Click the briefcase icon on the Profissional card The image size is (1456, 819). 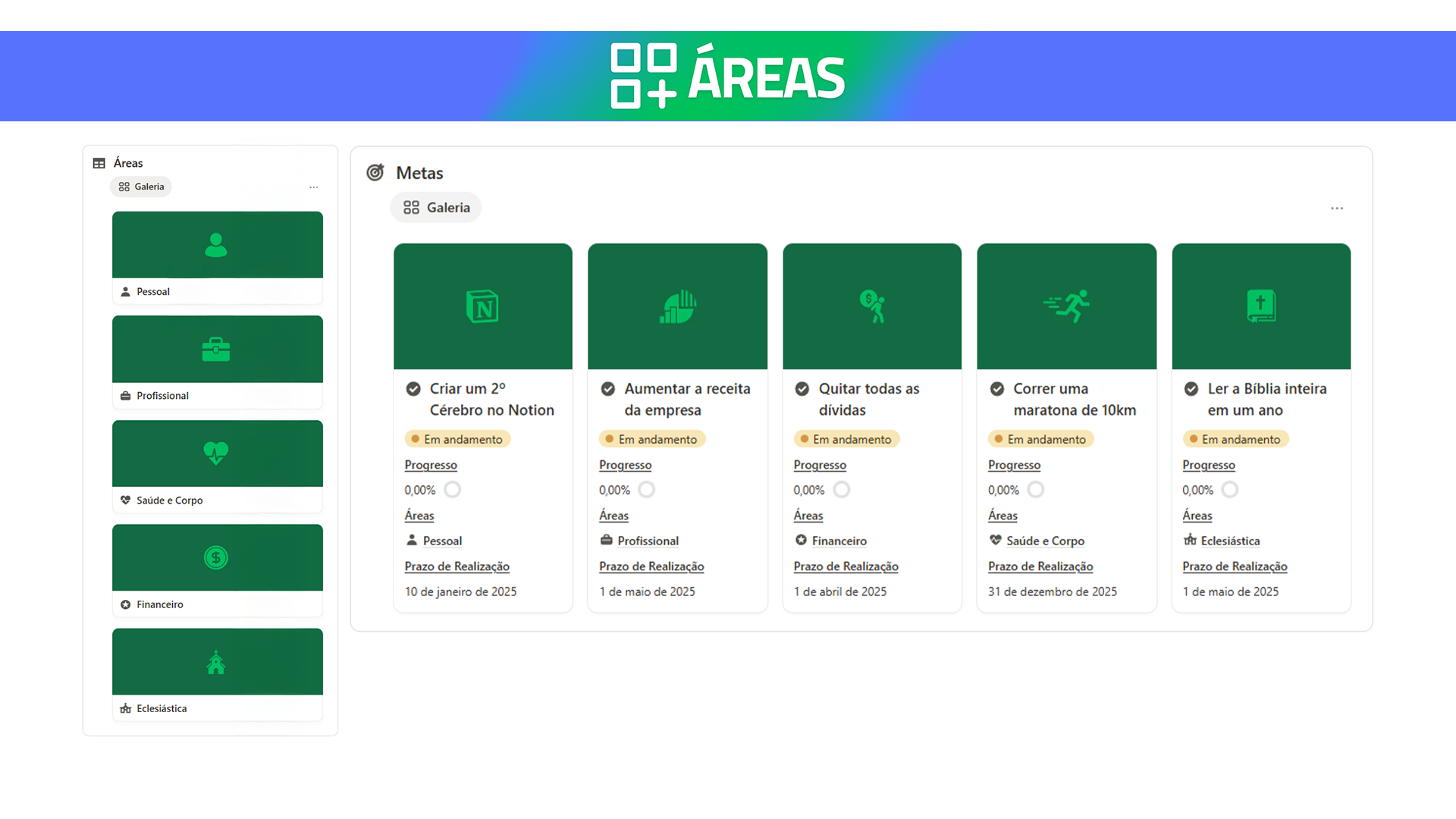[x=217, y=349]
